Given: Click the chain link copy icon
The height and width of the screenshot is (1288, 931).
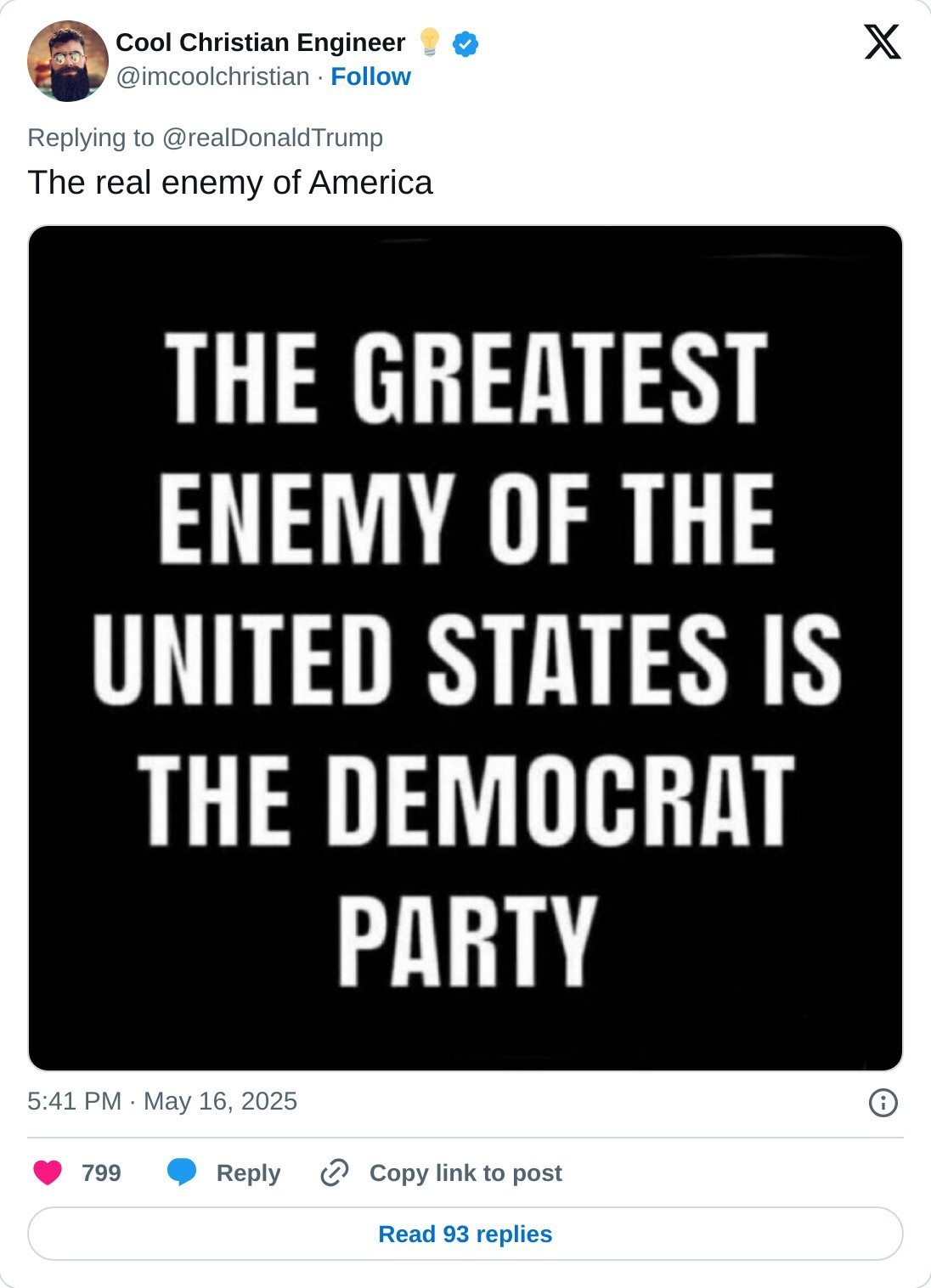Looking at the screenshot, I should (335, 1172).
